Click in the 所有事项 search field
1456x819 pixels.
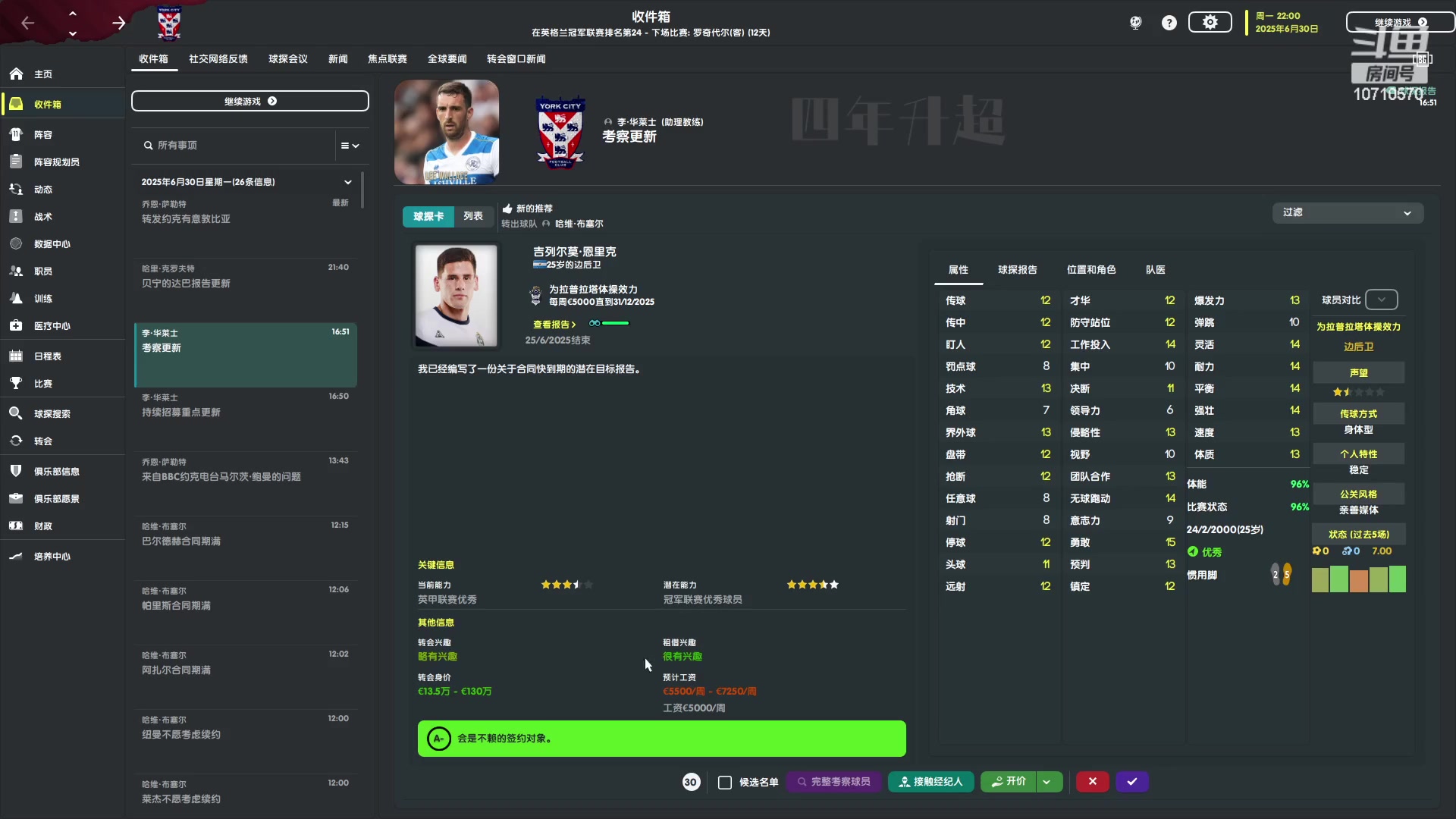pyautogui.click(x=235, y=146)
